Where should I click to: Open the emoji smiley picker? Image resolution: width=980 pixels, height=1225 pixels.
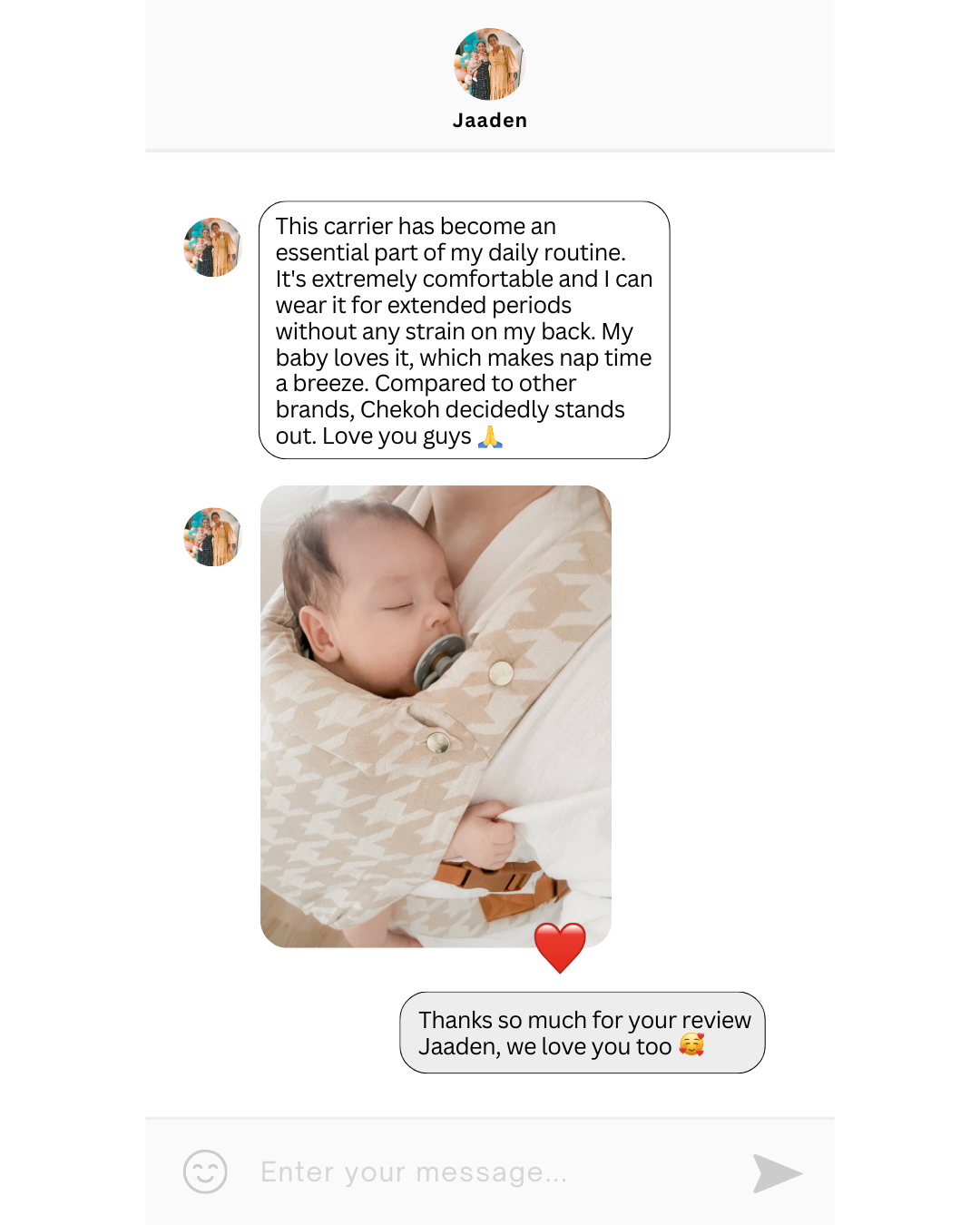pos(205,1171)
